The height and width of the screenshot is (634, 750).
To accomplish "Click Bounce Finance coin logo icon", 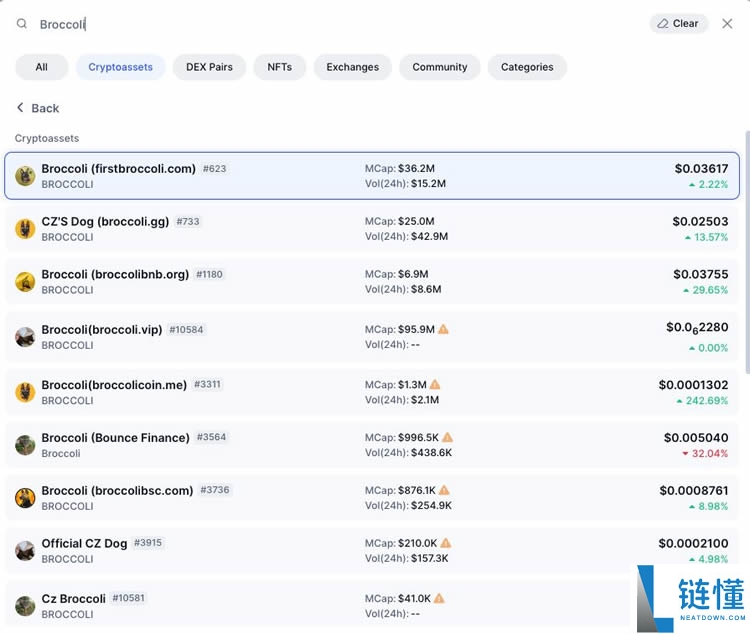I will [x=25, y=445].
